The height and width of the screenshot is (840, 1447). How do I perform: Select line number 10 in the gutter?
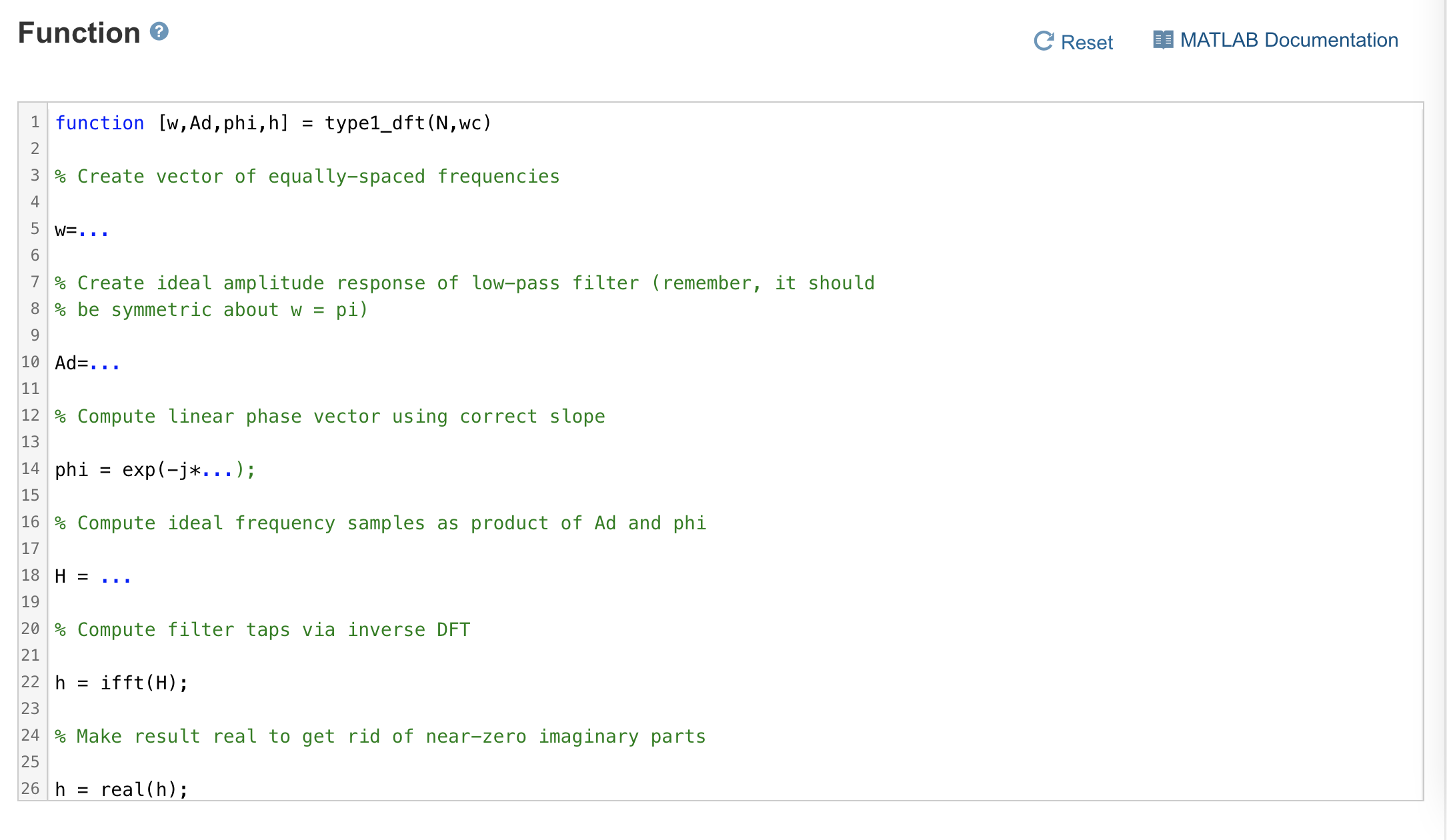point(31,362)
